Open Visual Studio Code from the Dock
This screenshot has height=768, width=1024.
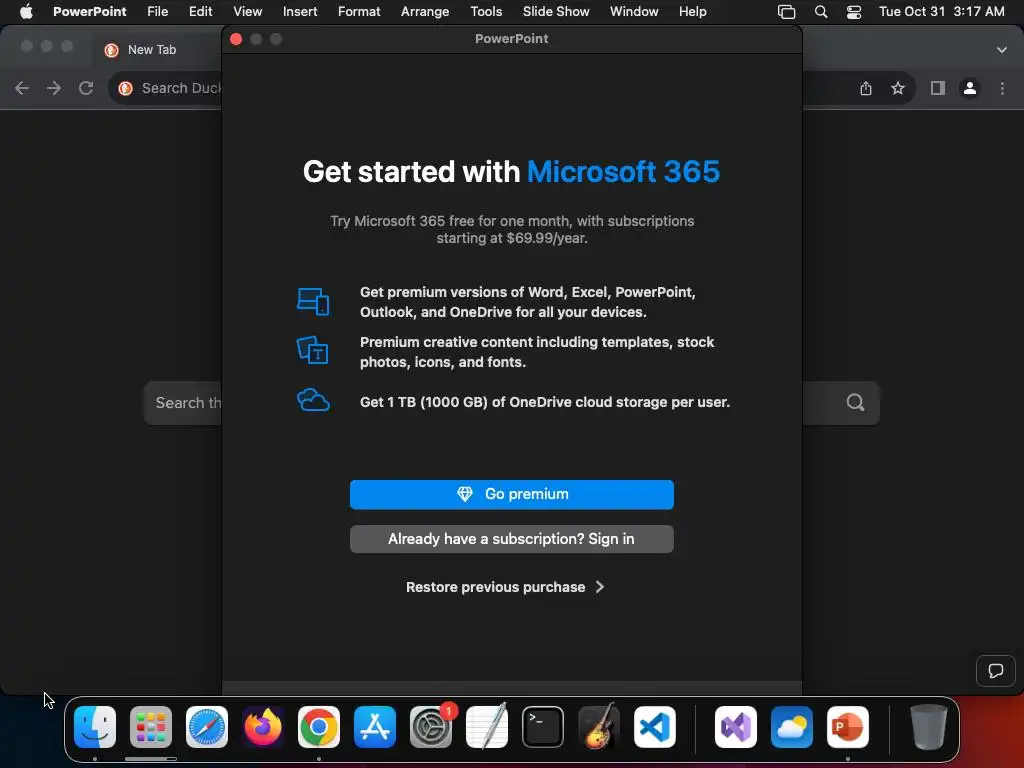654,727
